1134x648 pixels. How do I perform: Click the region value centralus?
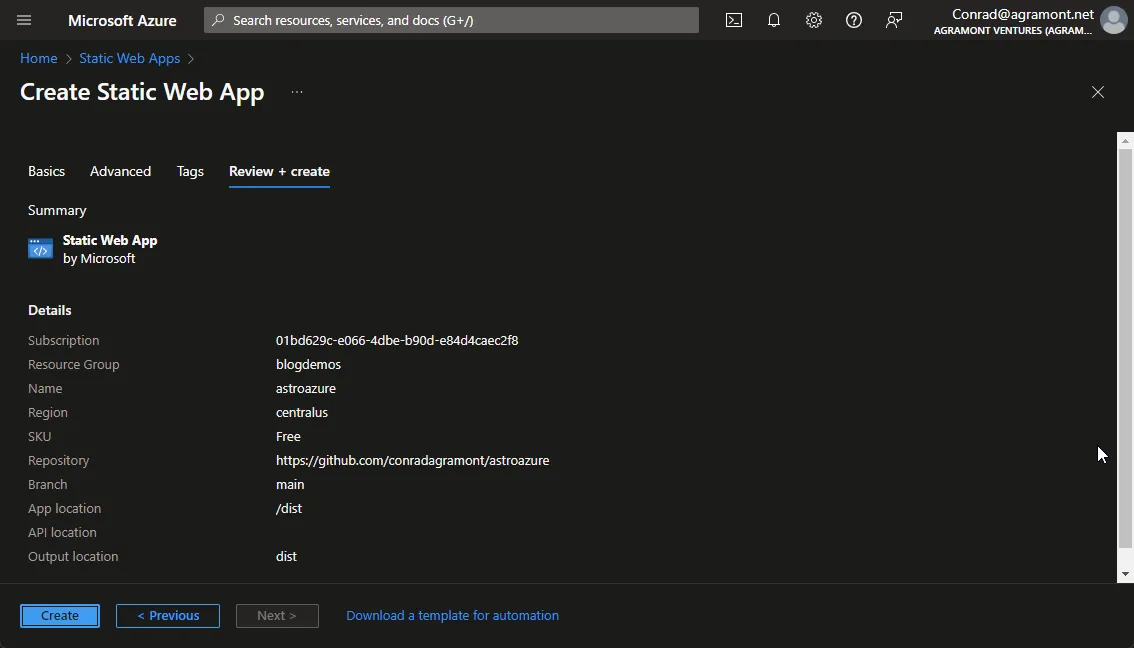[x=302, y=412]
